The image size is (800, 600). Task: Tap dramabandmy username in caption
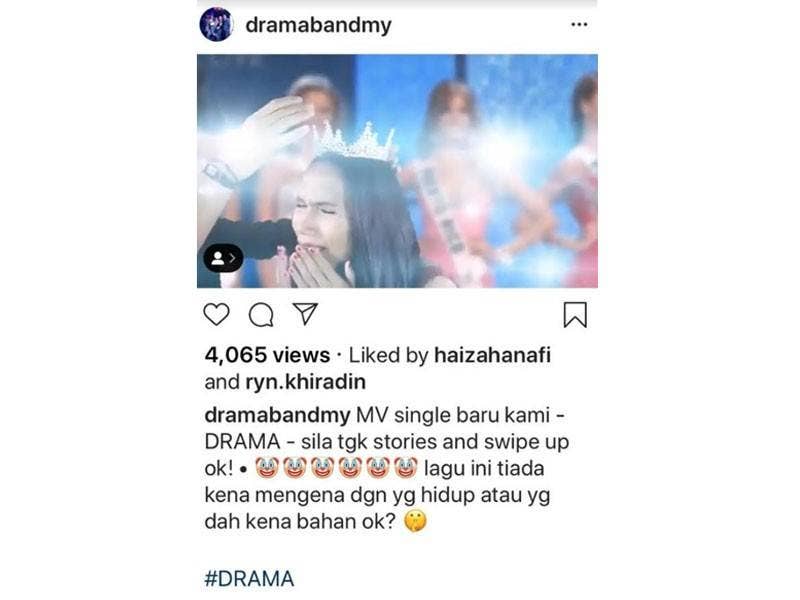pyautogui.click(x=278, y=415)
